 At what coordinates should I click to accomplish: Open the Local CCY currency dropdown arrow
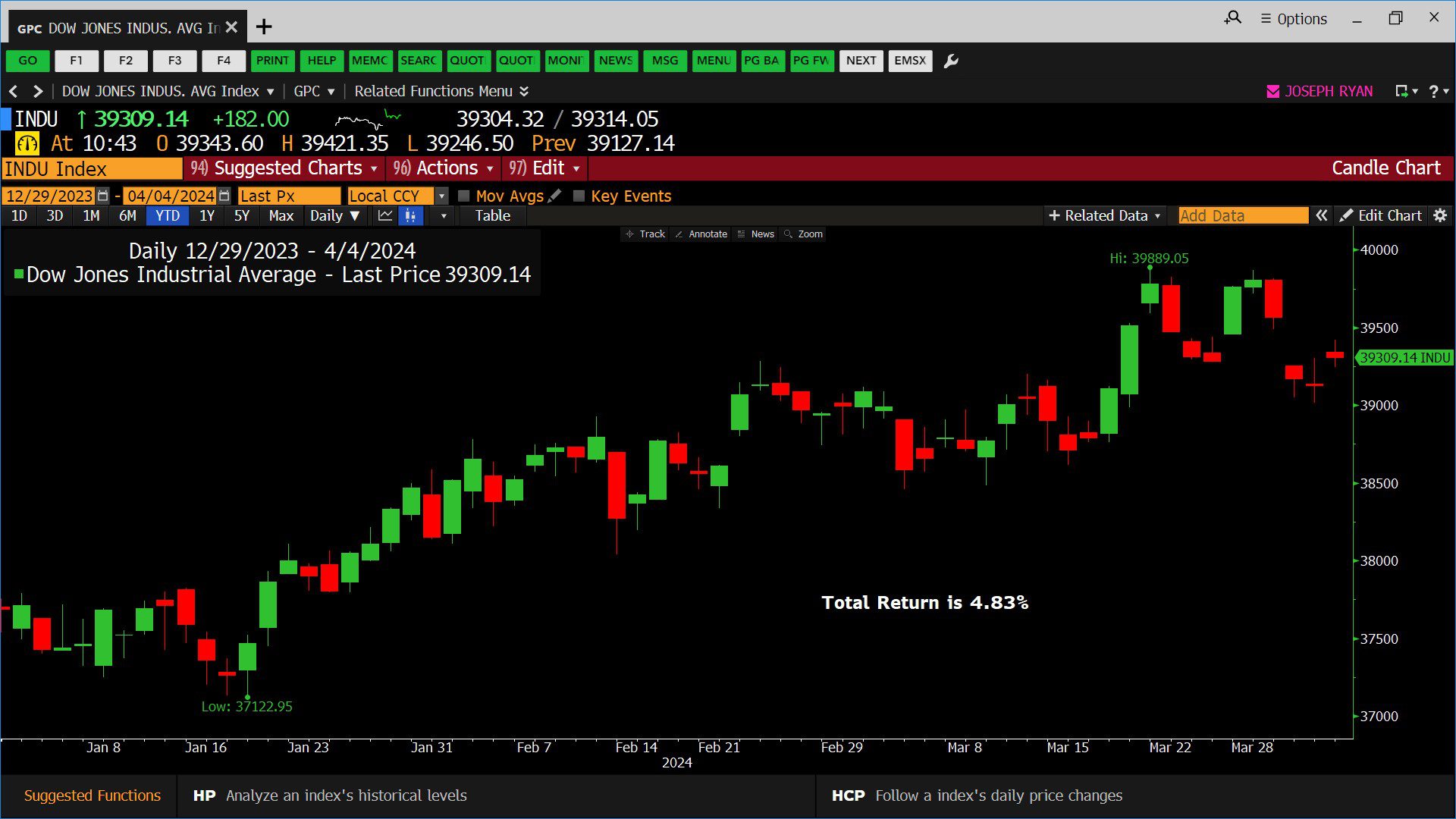(x=442, y=196)
